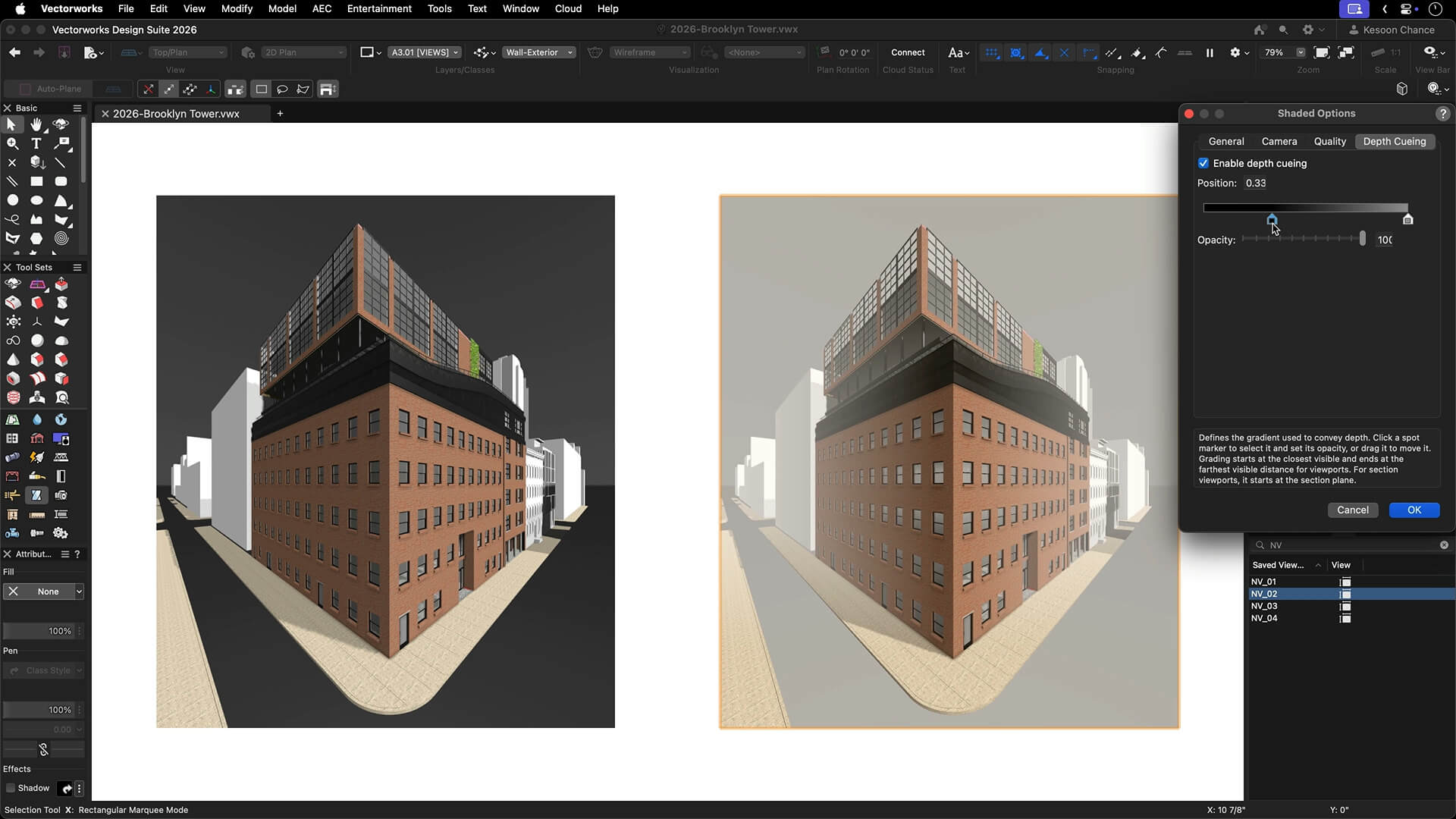Select the Line tool in Basic palette
The height and width of the screenshot is (819, 1456).
pos(61,162)
